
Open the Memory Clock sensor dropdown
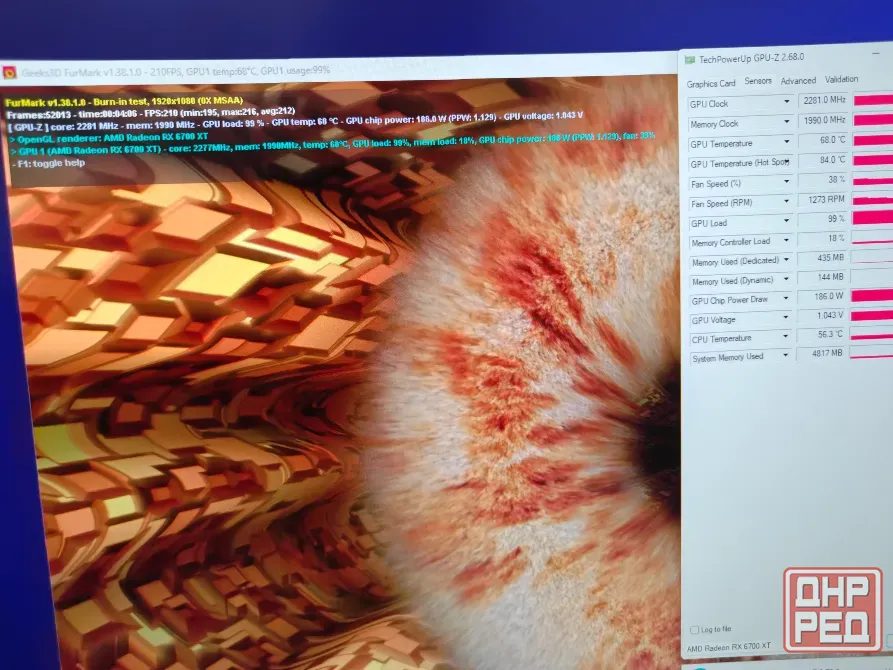point(787,121)
